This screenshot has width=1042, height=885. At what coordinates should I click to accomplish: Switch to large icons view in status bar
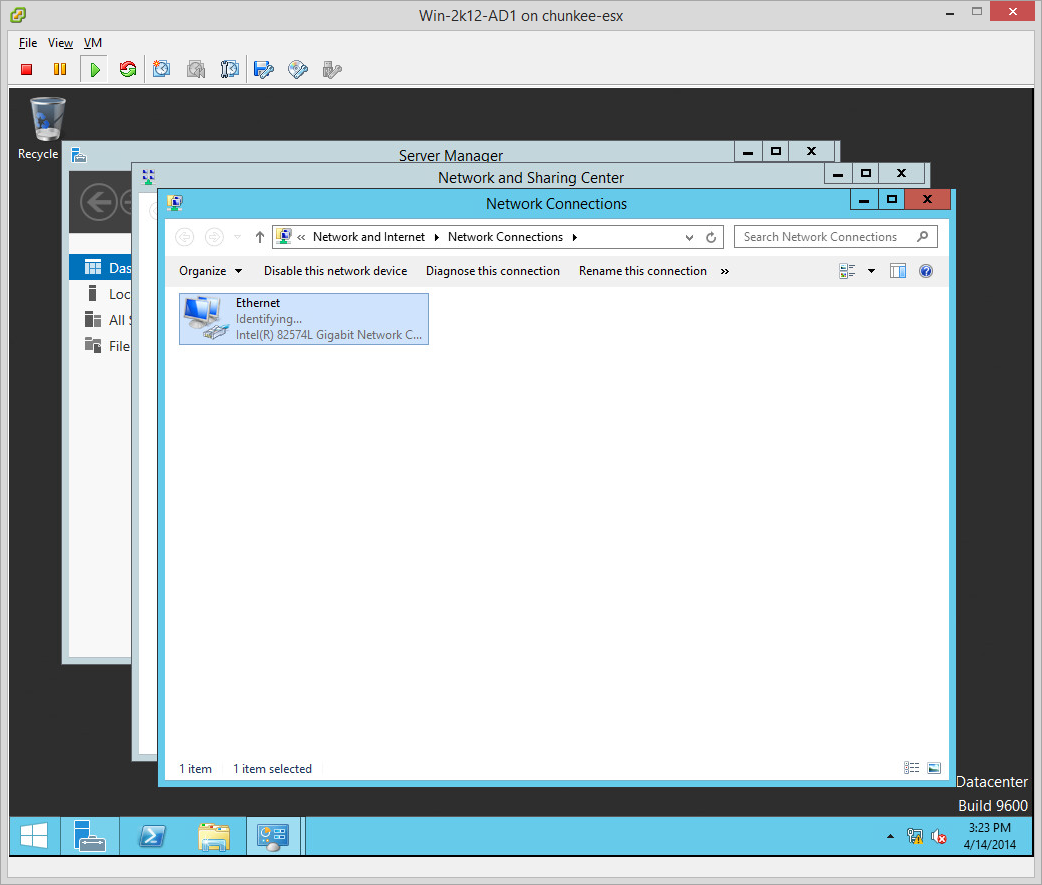click(934, 768)
